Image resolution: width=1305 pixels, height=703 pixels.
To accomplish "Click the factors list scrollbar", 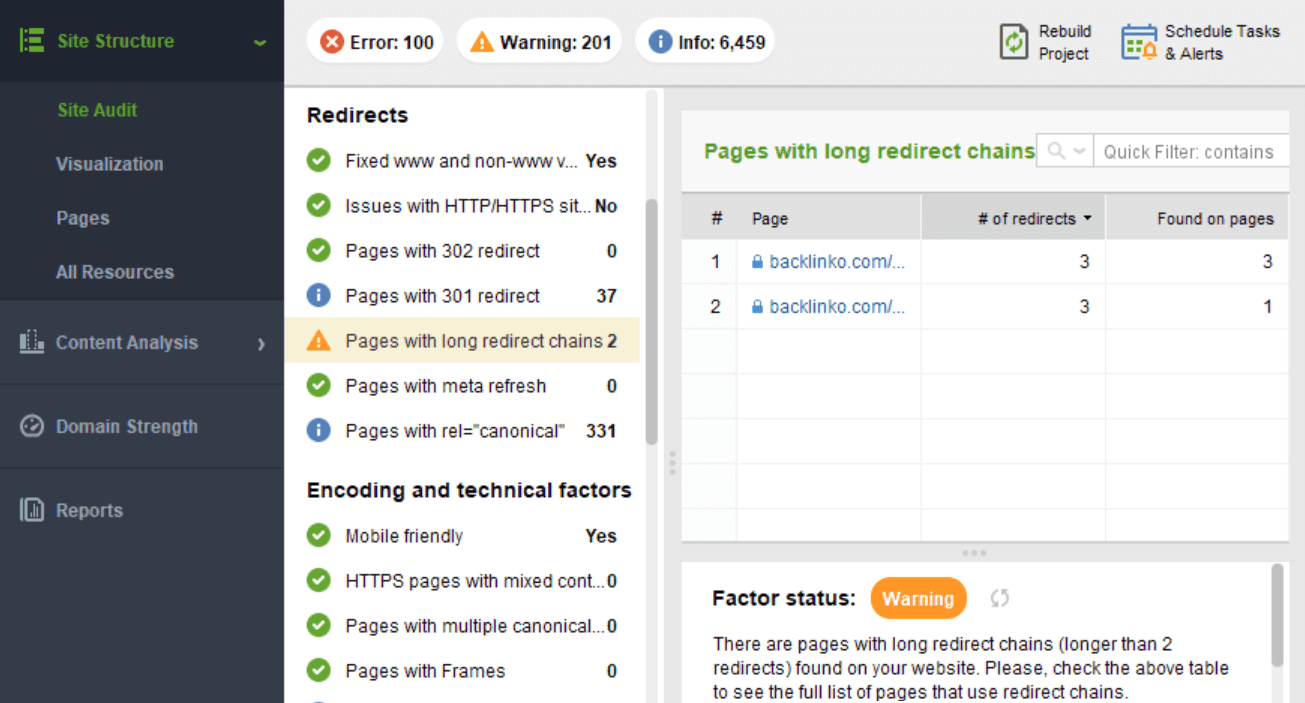I will [651, 320].
